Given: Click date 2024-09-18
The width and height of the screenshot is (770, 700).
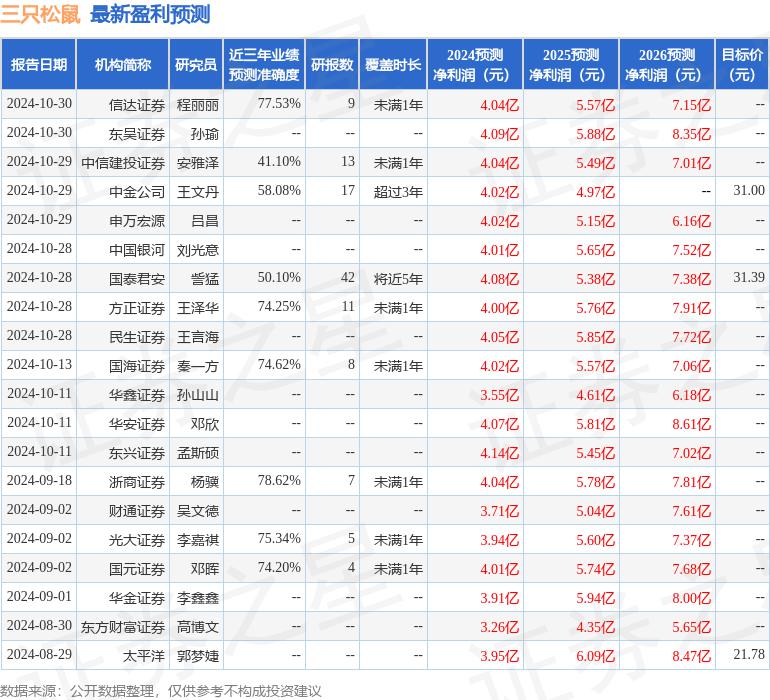Looking at the screenshot, I should tap(39, 480).
